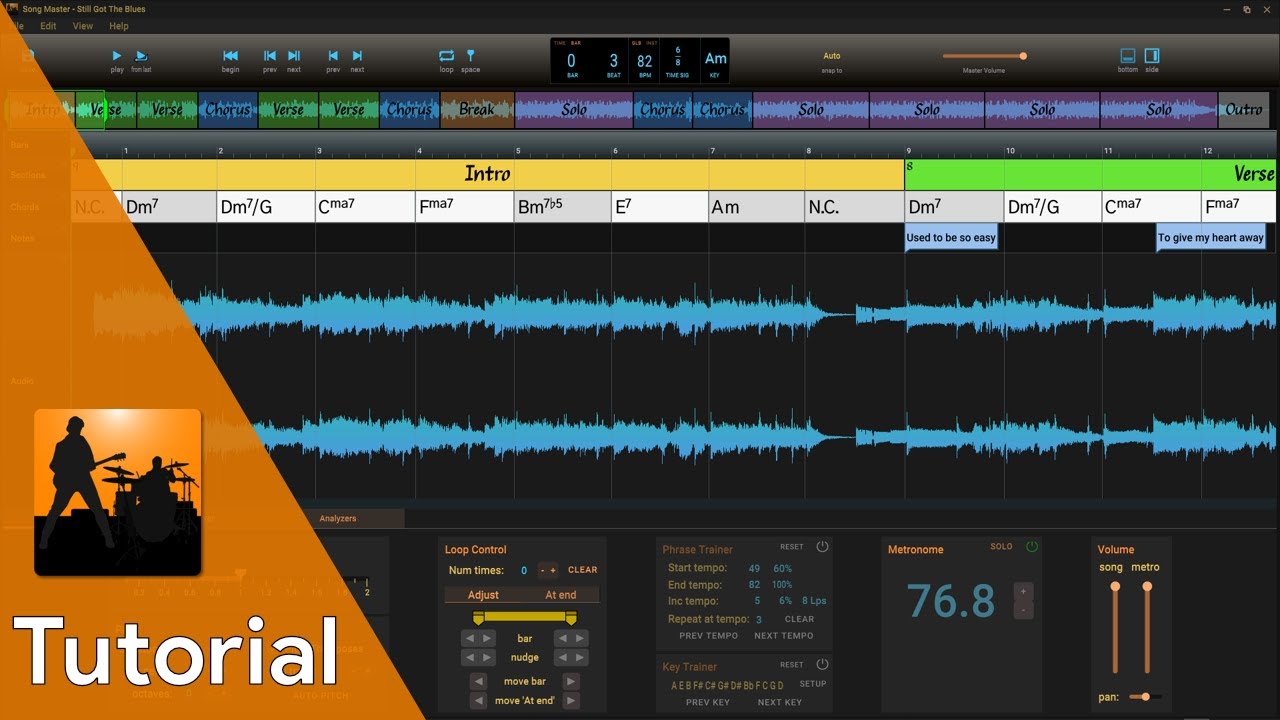Image resolution: width=1280 pixels, height=720 pixels.
Task: Click the loop end yellow handle
Action: (x=571, y=618)
